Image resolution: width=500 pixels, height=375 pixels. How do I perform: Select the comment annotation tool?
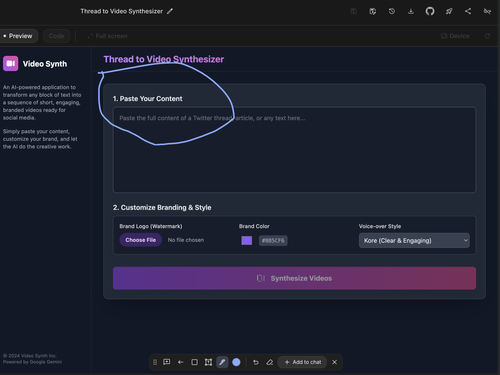167,362
